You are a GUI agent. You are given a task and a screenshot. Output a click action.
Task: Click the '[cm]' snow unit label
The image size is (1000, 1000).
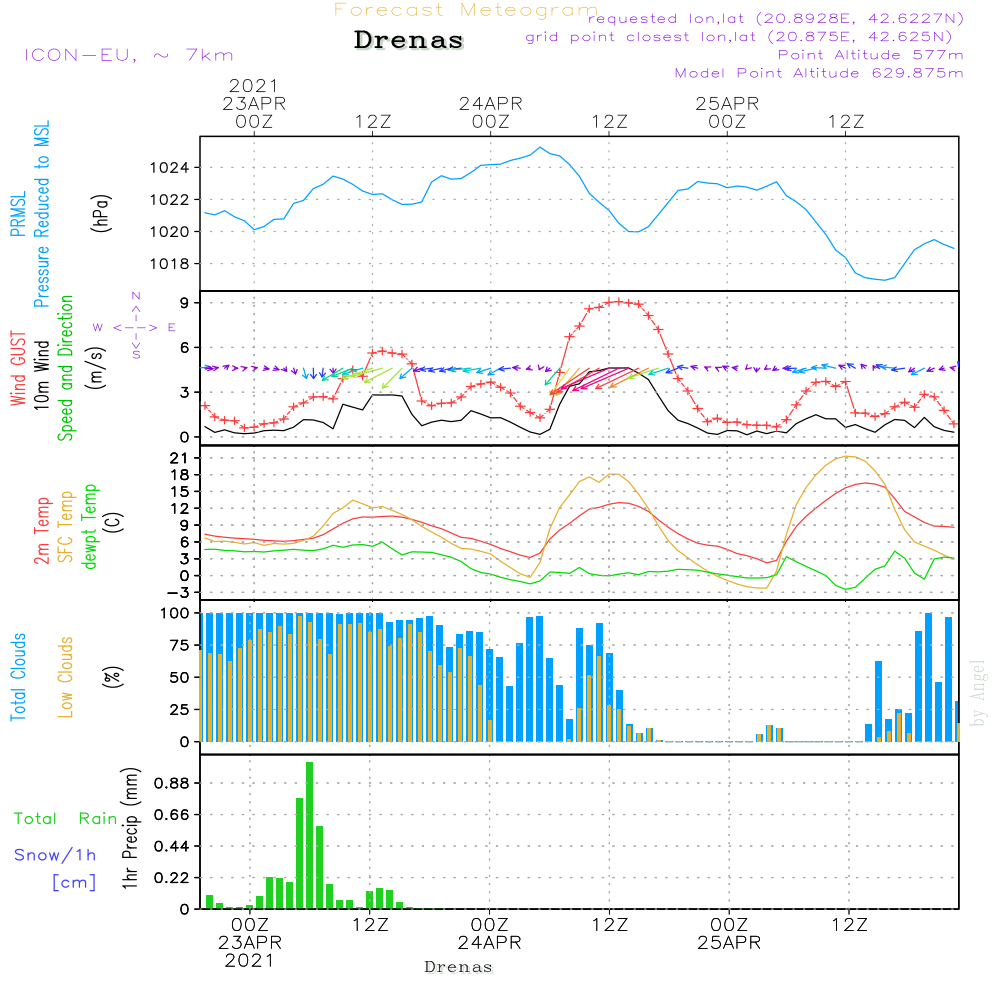(74, 883)
